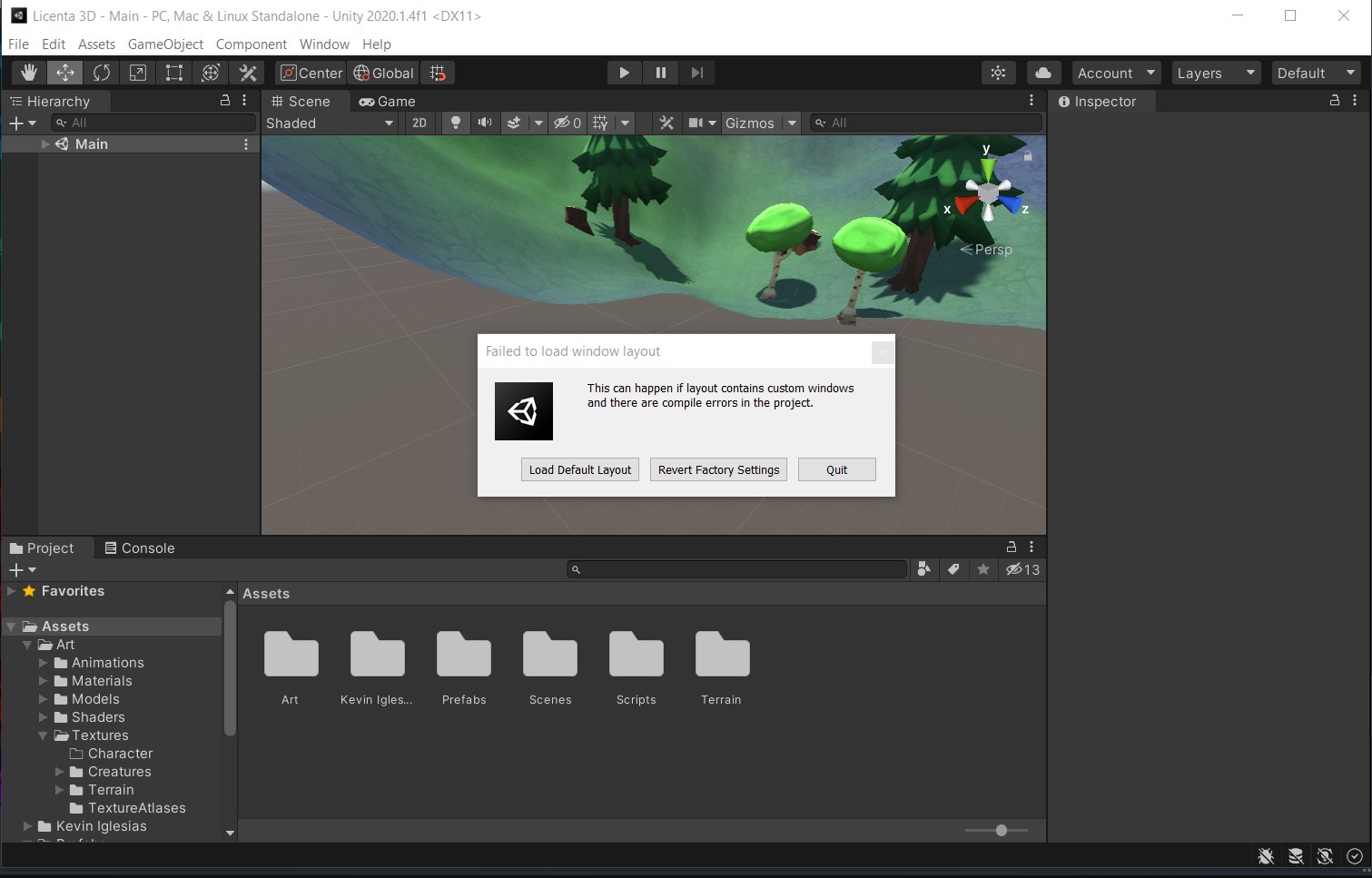The width and height of the screenshot is (1372, 878).
Task: Toggle hidden objects visibility in Scene
Action: (568, 123)
